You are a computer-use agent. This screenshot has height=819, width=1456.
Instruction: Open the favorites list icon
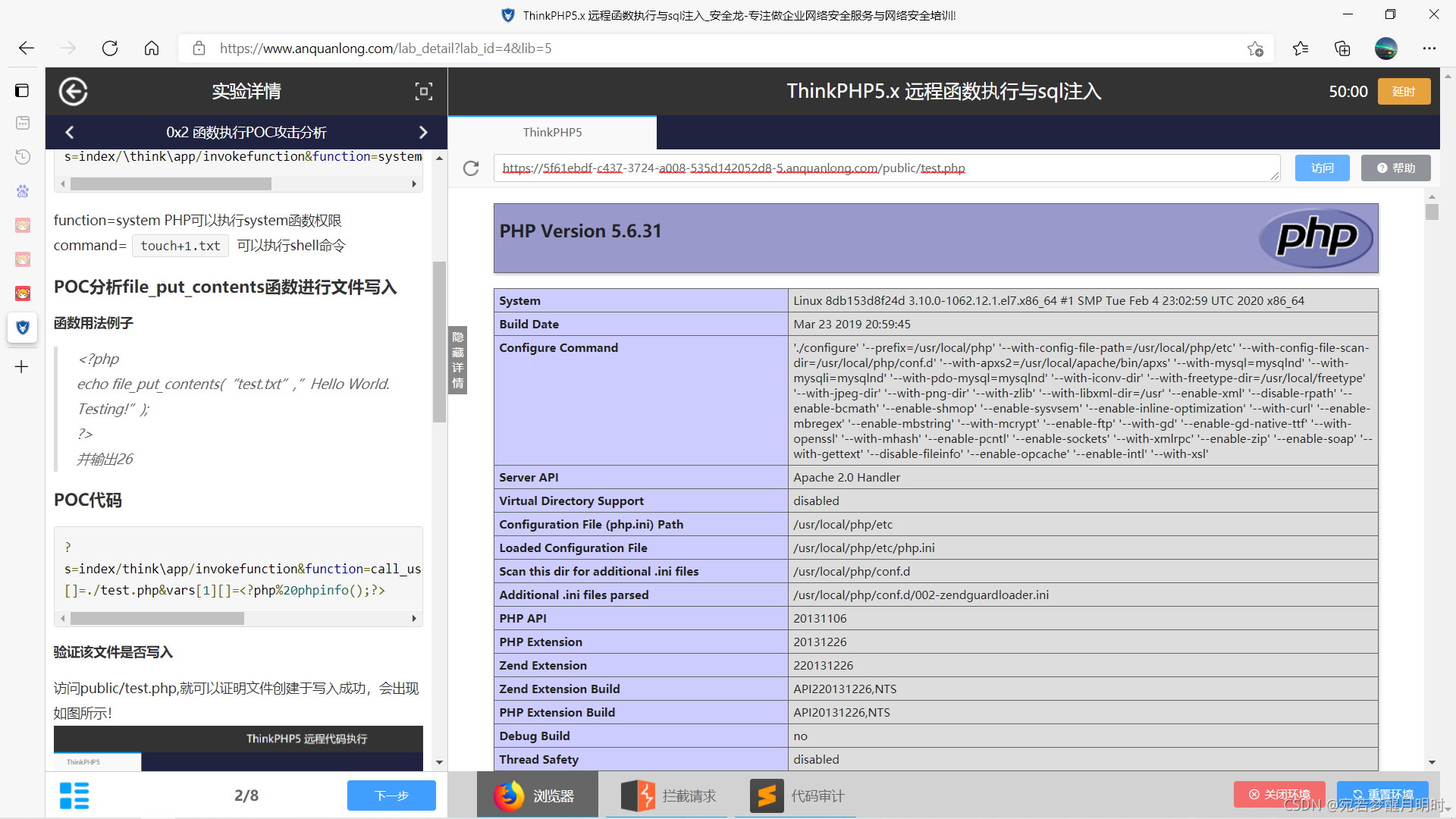click(1301, 49)
